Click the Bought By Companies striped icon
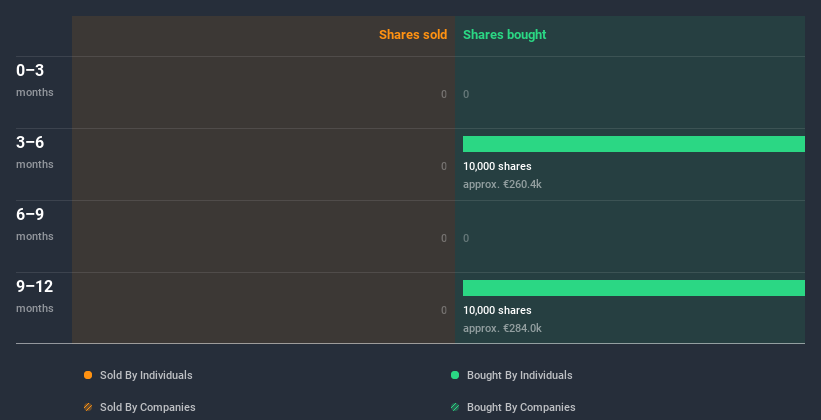This screenshot has width=821, height=420. point(455,407)
